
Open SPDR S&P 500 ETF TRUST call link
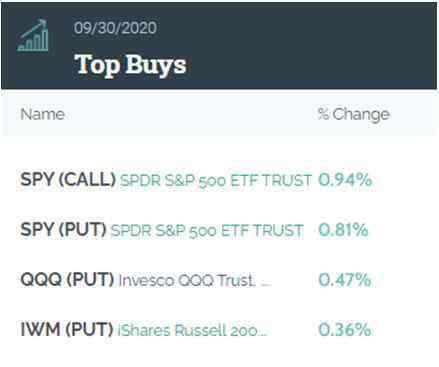216,180
